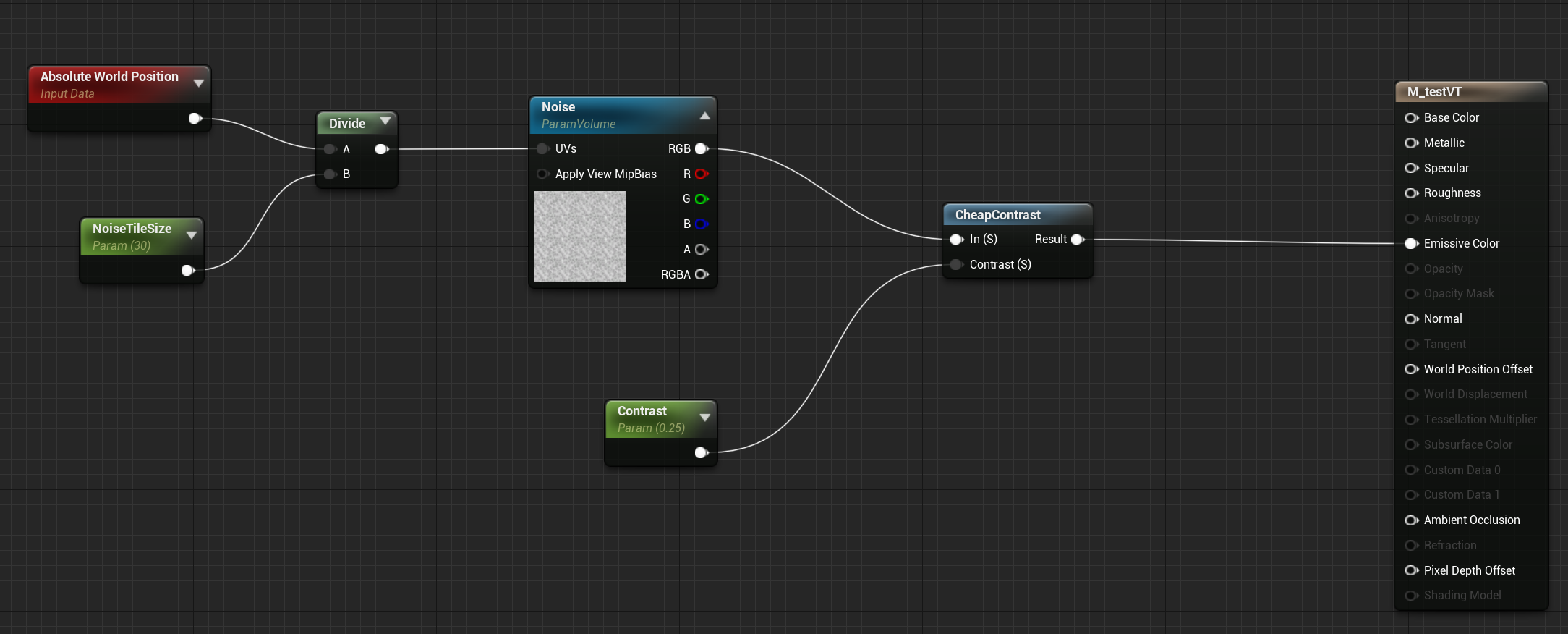This screenshot has width=1568, height=634.
Task: Select the M_testVT material node title
Action: pyautogui.click(x=1434, y=92)
